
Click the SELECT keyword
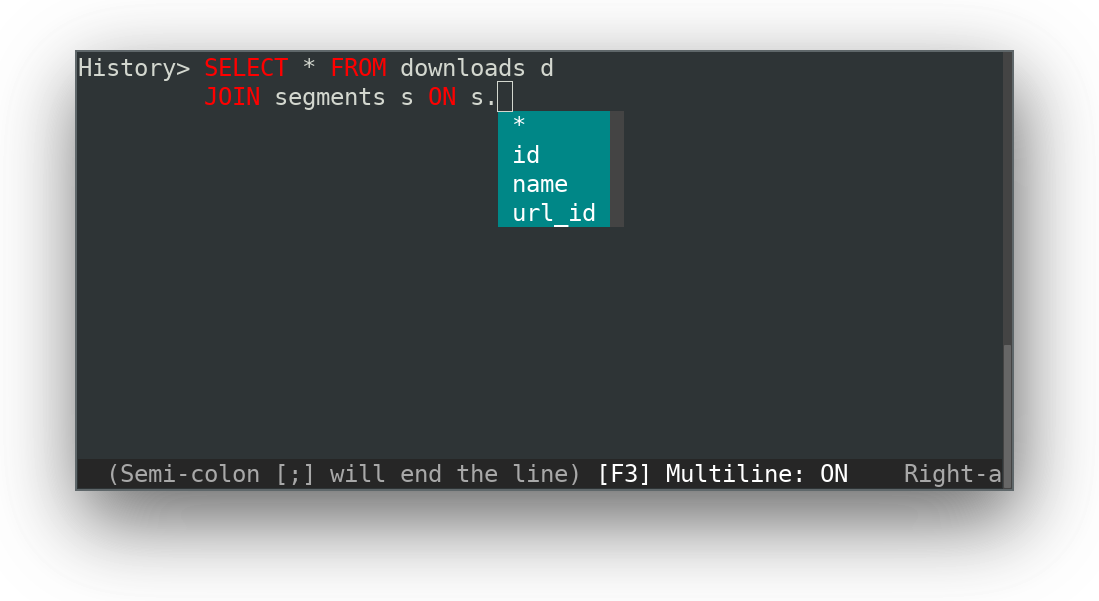(x=246, y=68)
